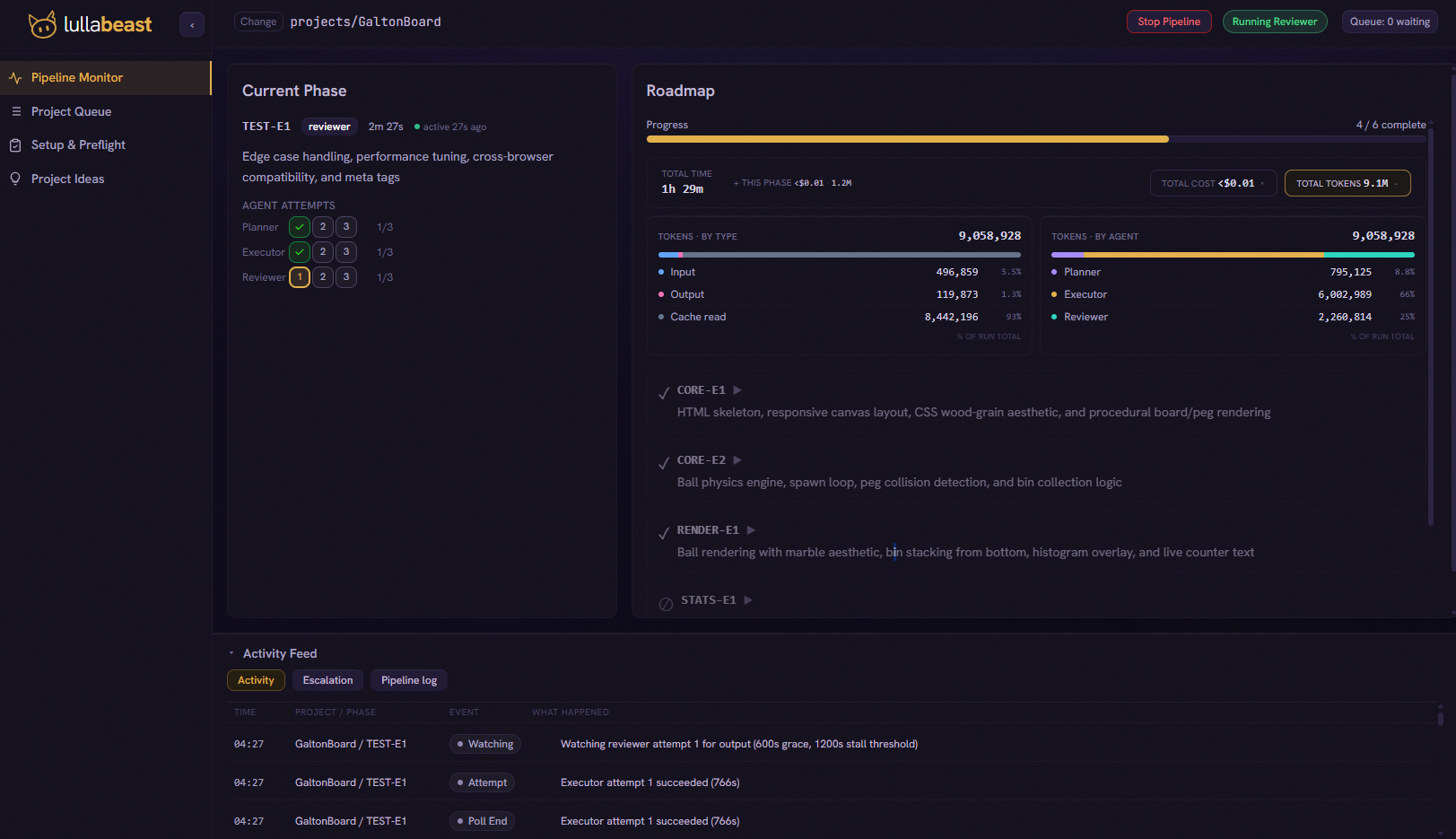This screenshot has width=1456, height=839.
Task: Open Project Ideas
Action: click(106, 179)
